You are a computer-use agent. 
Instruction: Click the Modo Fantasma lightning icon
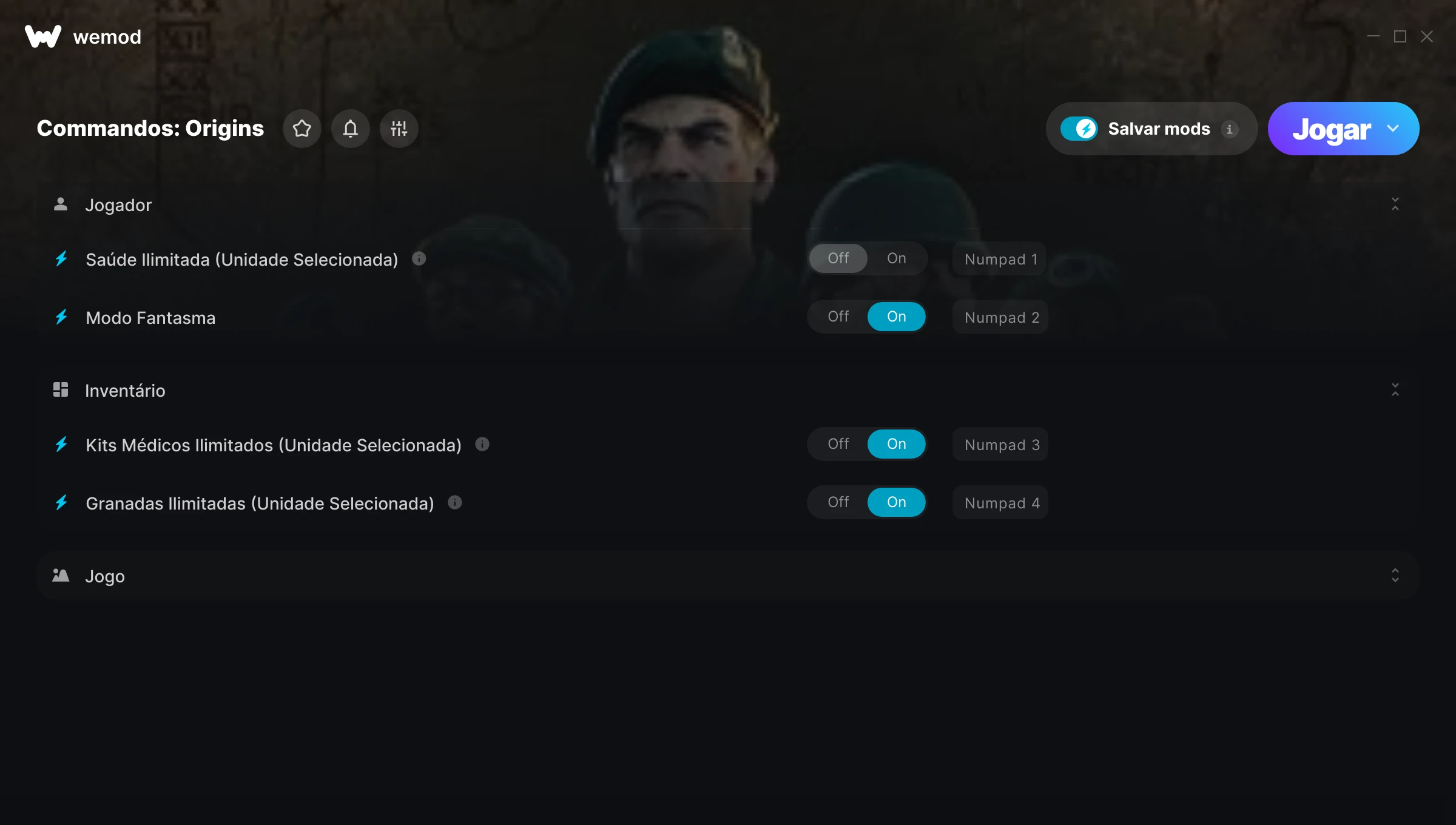click(x=61, y=317)
